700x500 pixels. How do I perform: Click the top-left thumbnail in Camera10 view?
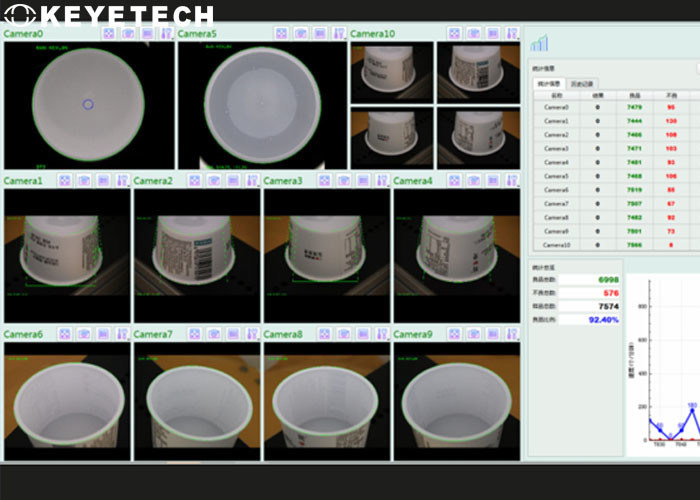[391, 70]
